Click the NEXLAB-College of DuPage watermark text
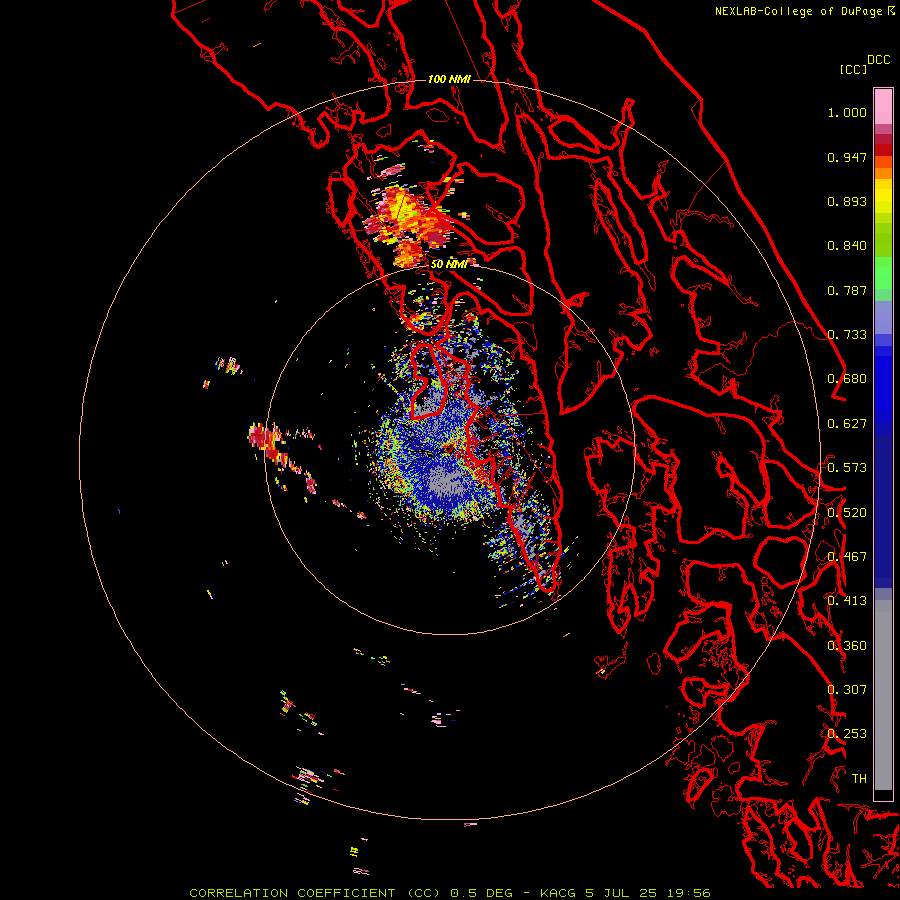 coord(798,11)
